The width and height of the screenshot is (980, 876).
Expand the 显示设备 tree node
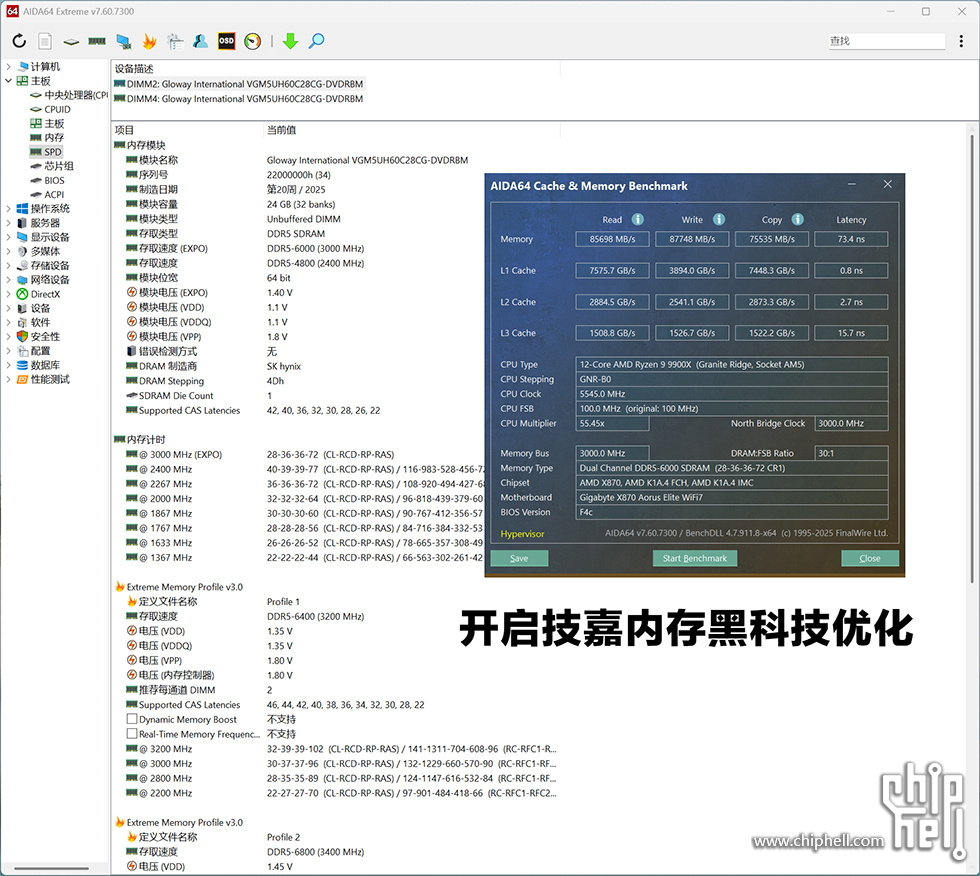click(8, 237)
